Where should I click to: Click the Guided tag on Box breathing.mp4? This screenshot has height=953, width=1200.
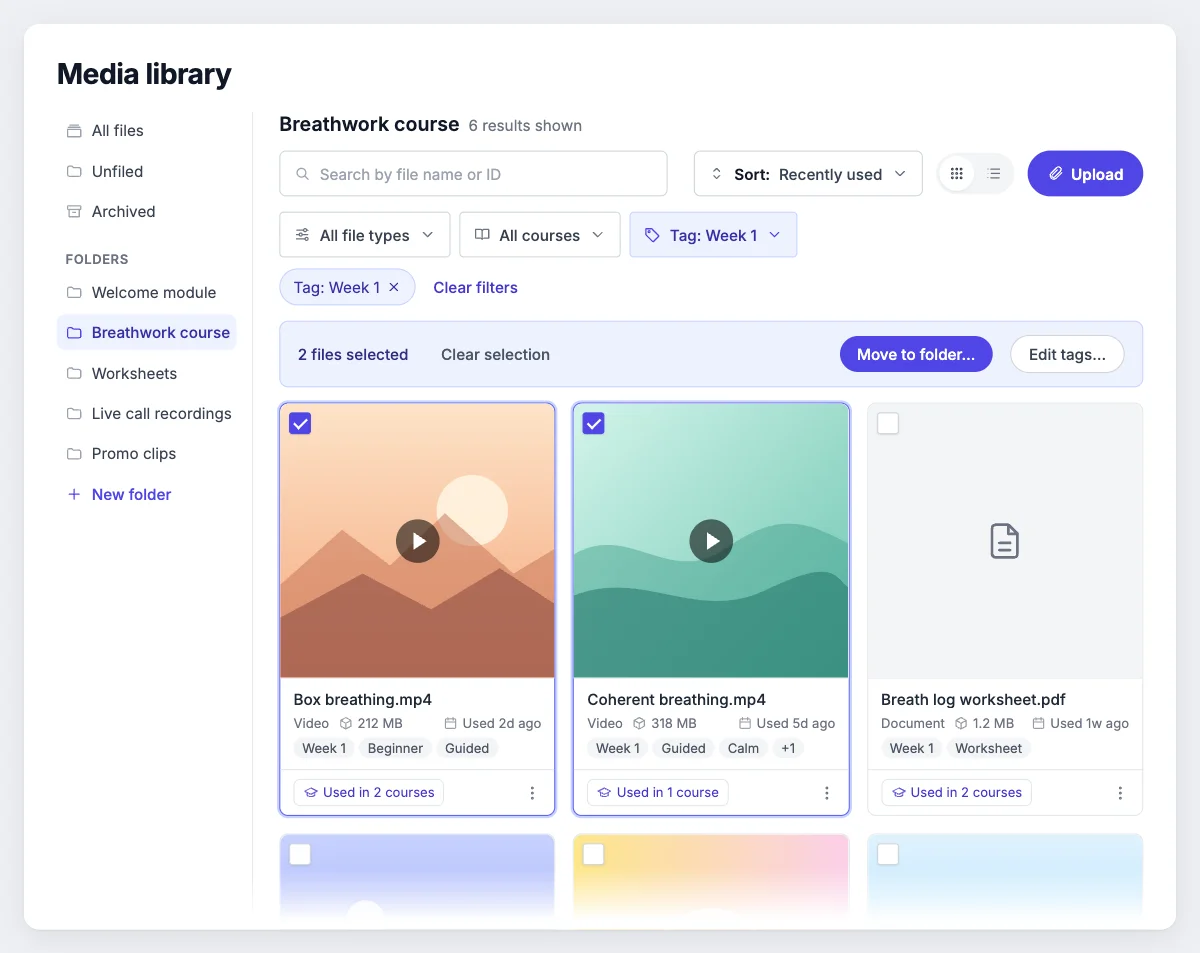[467, 748]
